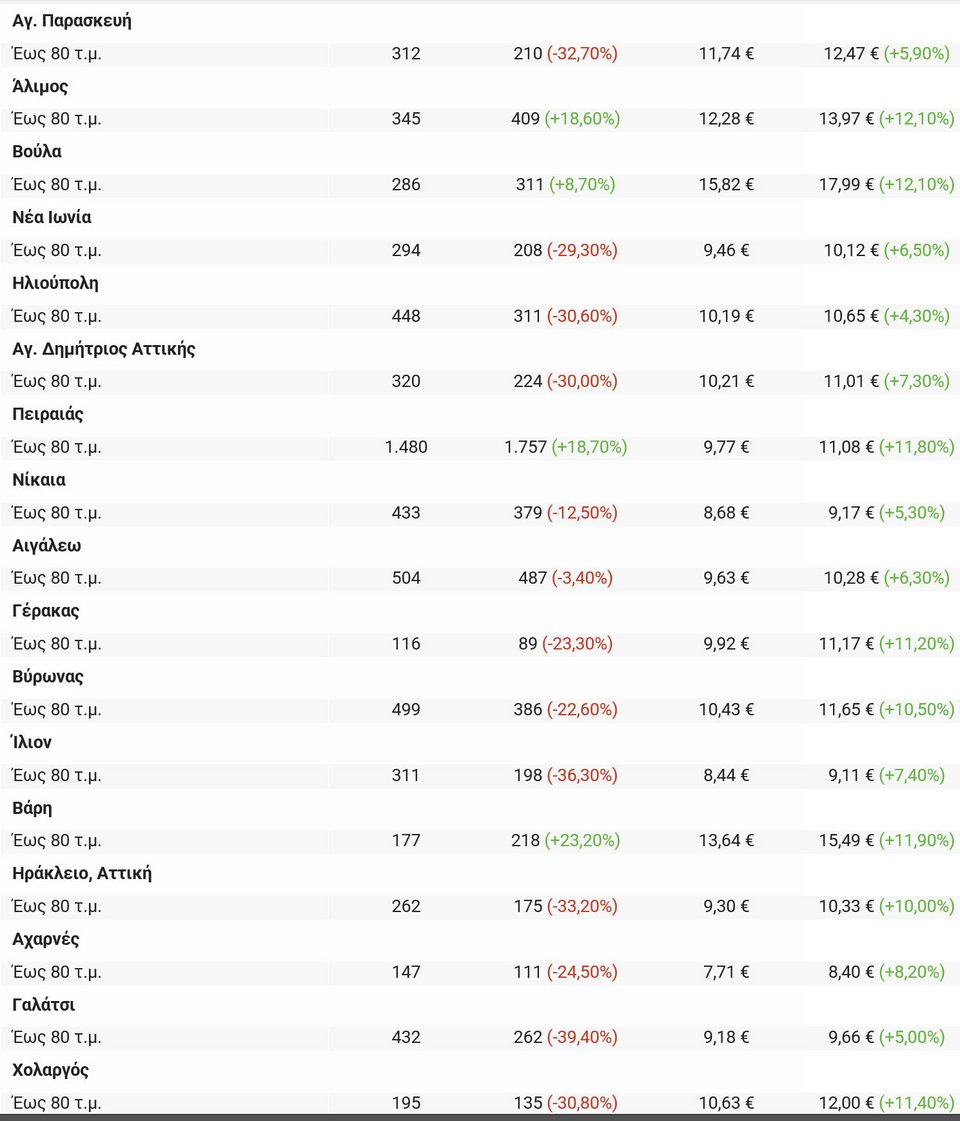Screen dimensions: 960x1121
Task: Select the Χολαργός area name
Action: coord(51,1071)
